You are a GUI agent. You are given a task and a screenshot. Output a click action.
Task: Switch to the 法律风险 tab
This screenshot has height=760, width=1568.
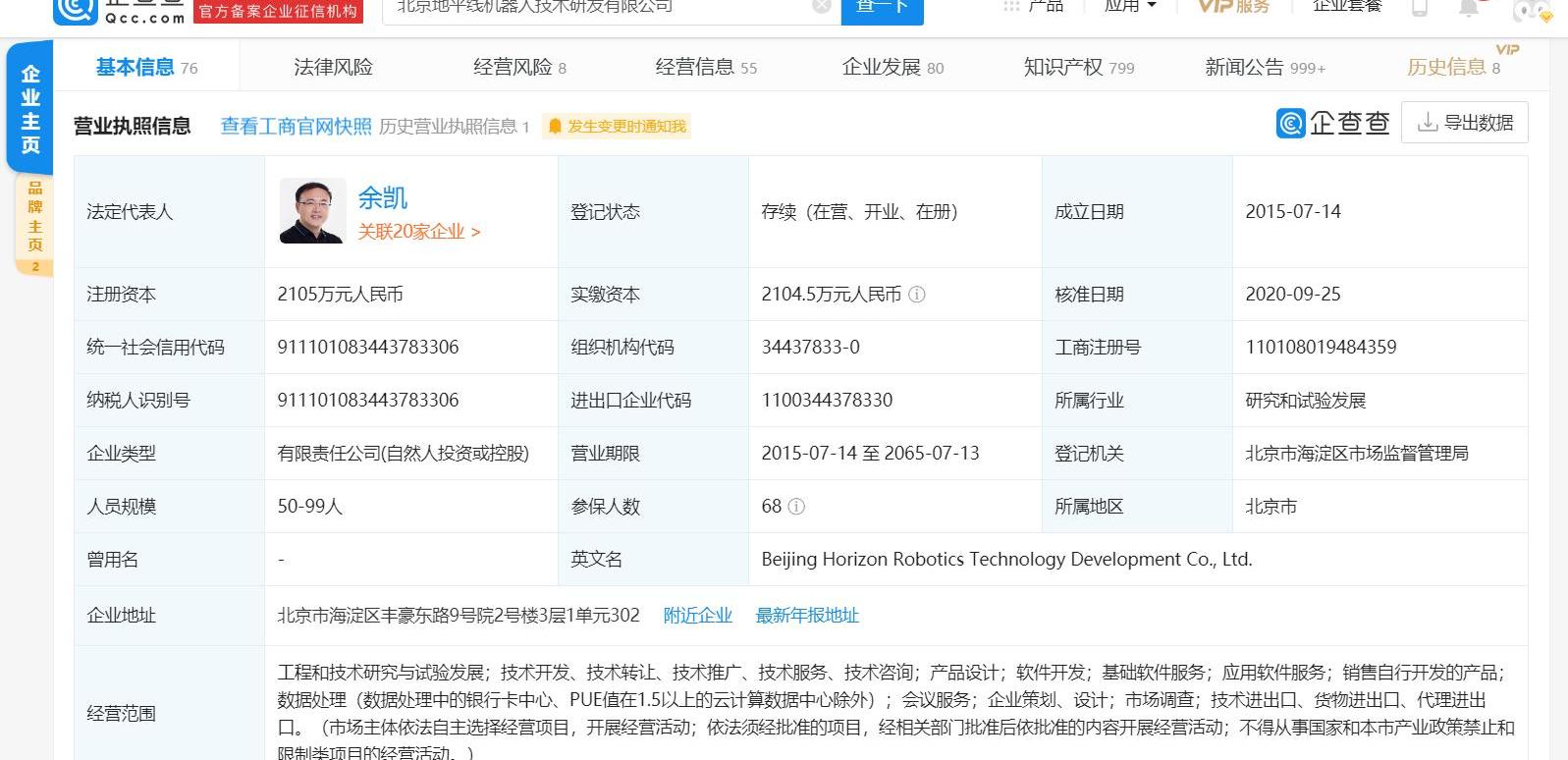point(333,67)
